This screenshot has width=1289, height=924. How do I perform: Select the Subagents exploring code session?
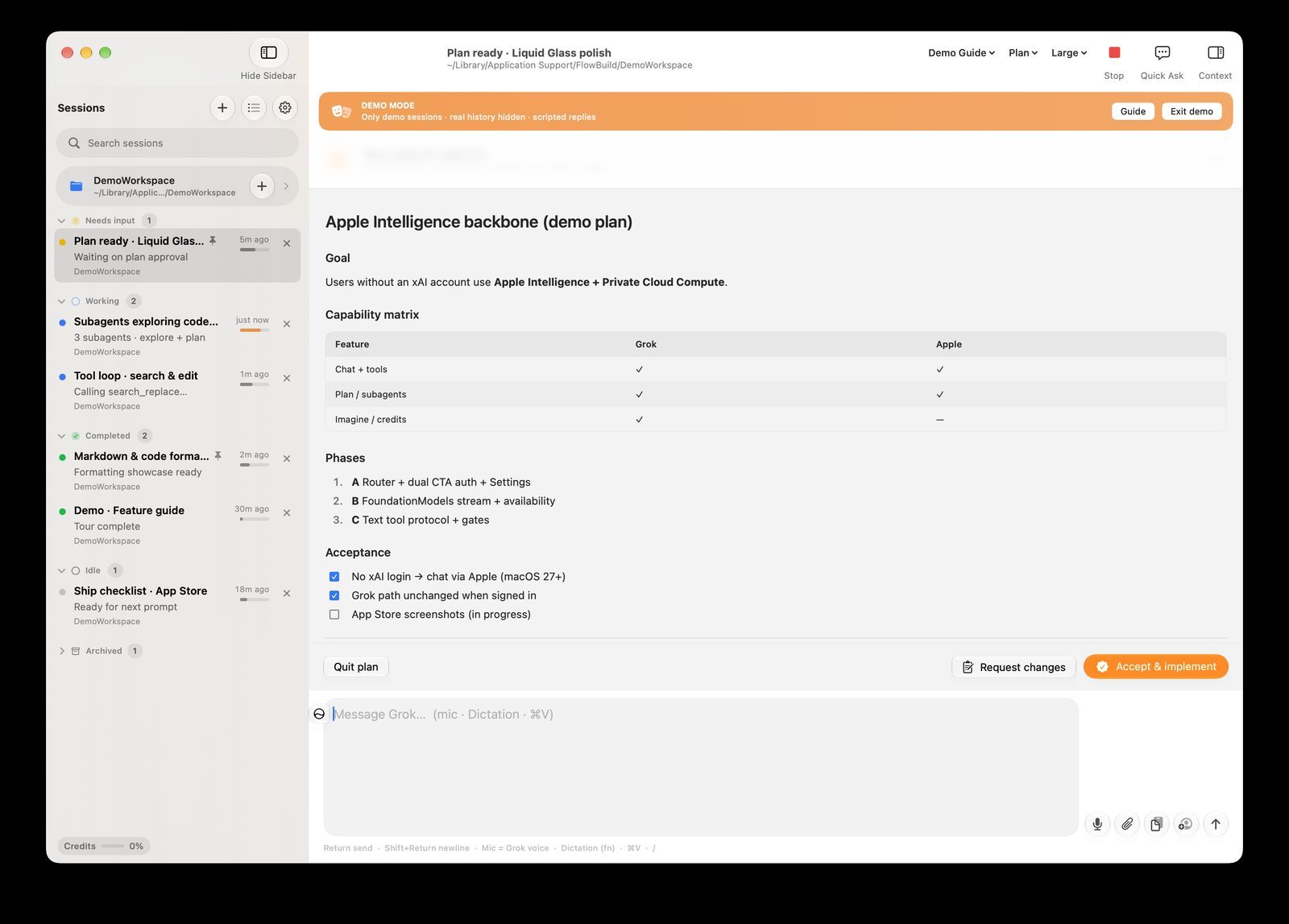point(177,336)
